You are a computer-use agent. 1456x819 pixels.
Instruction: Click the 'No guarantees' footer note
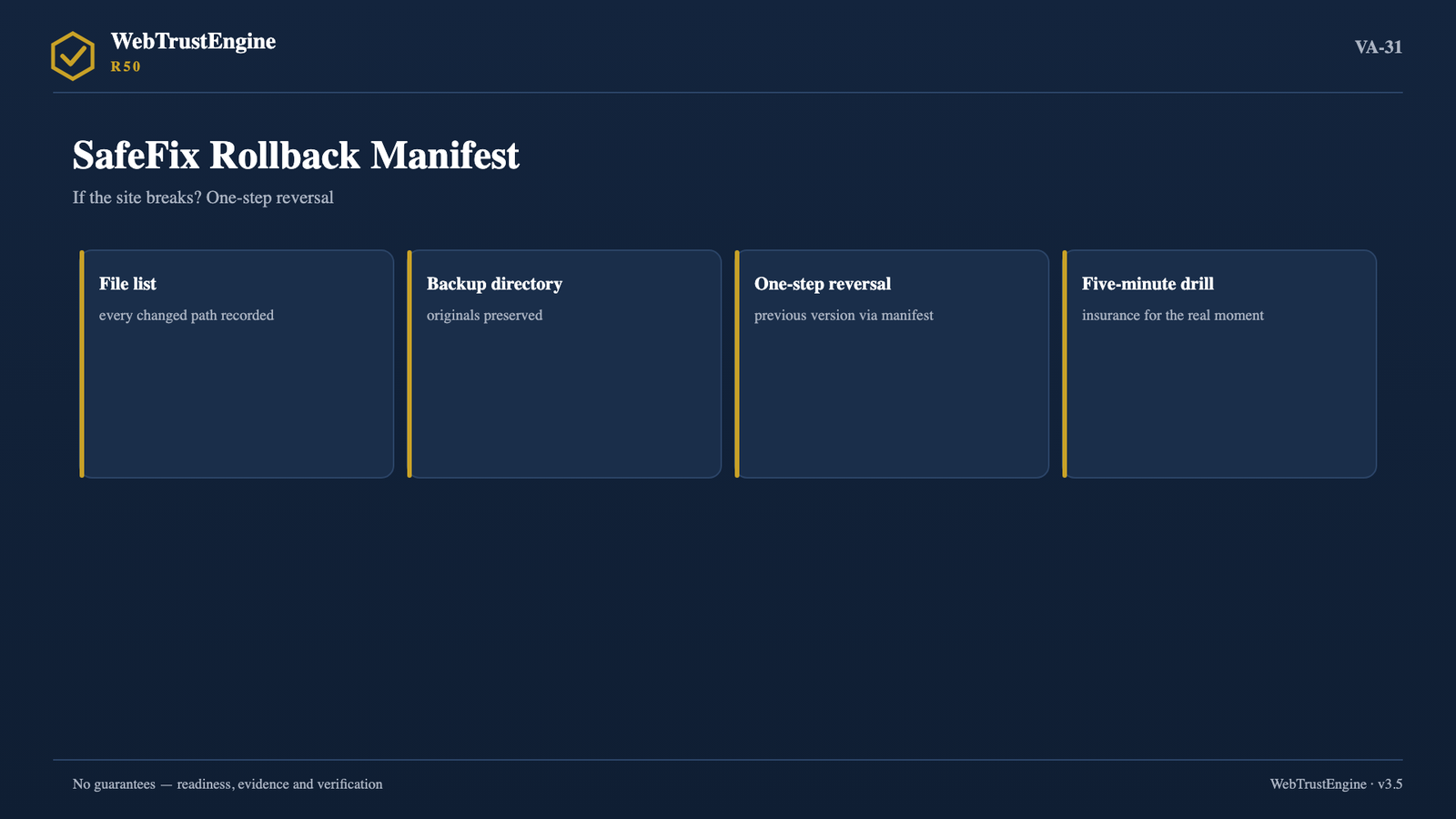(227, 784)
